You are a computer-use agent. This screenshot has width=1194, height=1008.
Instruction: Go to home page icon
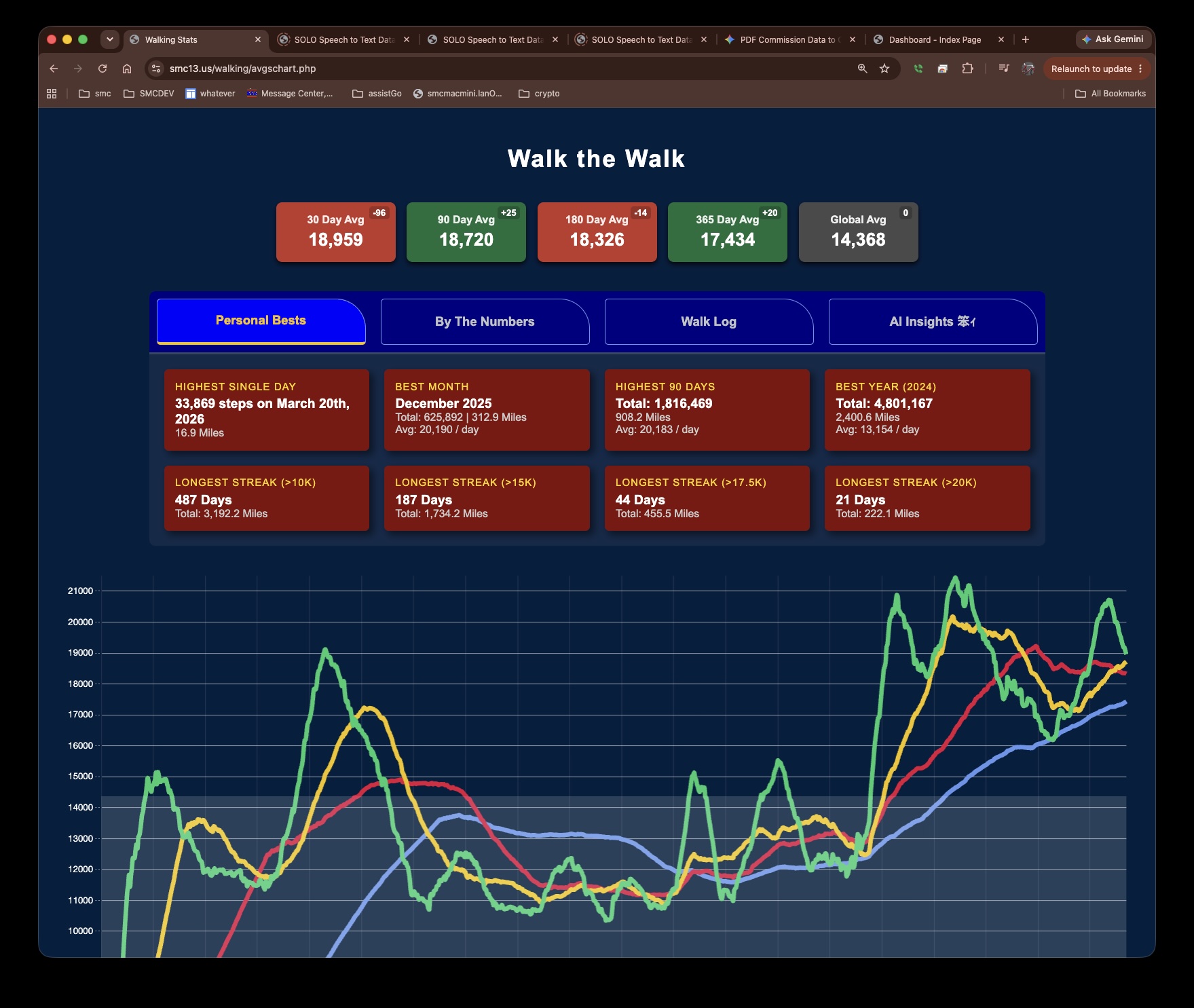click(127, 69)
